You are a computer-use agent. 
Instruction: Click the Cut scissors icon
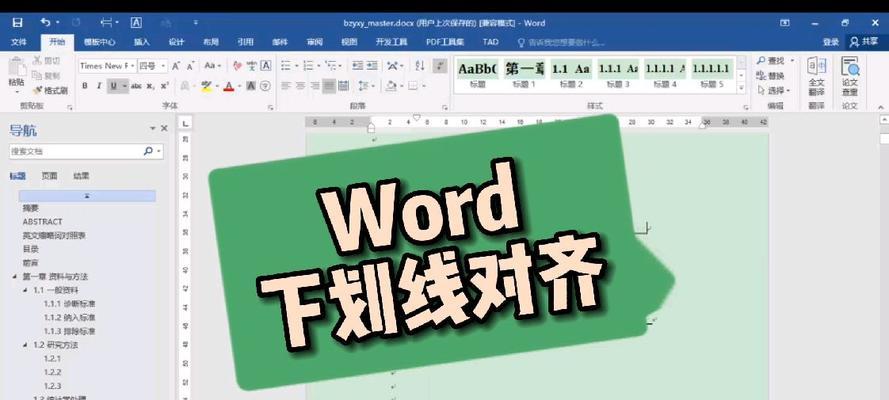(x=37, y=61)
